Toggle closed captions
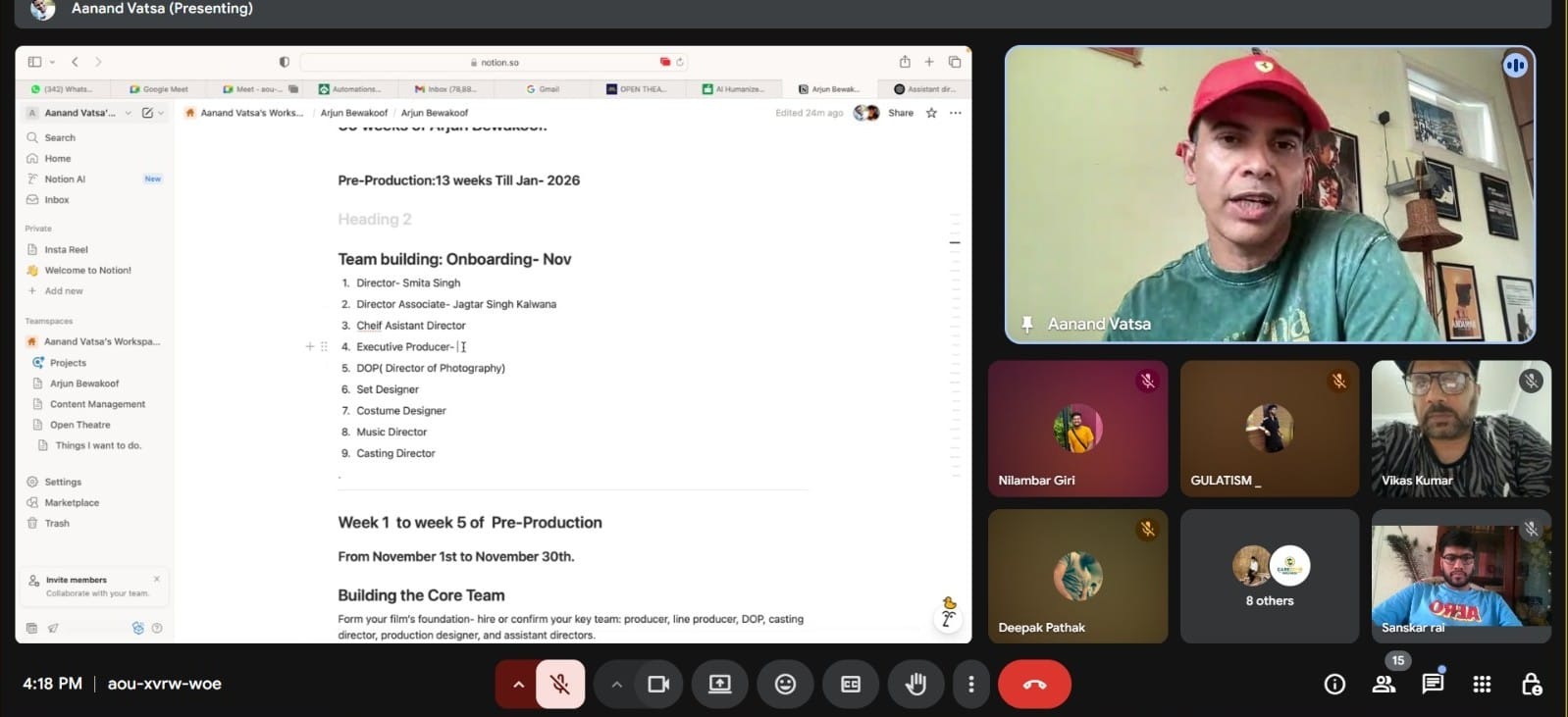Image resolution: width=1568 pixels, height=717 pixels. [x=851, y=685]
